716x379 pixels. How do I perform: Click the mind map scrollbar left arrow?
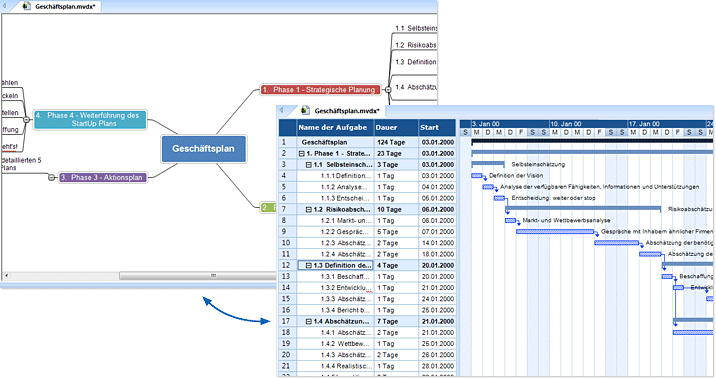click(6, 275)
